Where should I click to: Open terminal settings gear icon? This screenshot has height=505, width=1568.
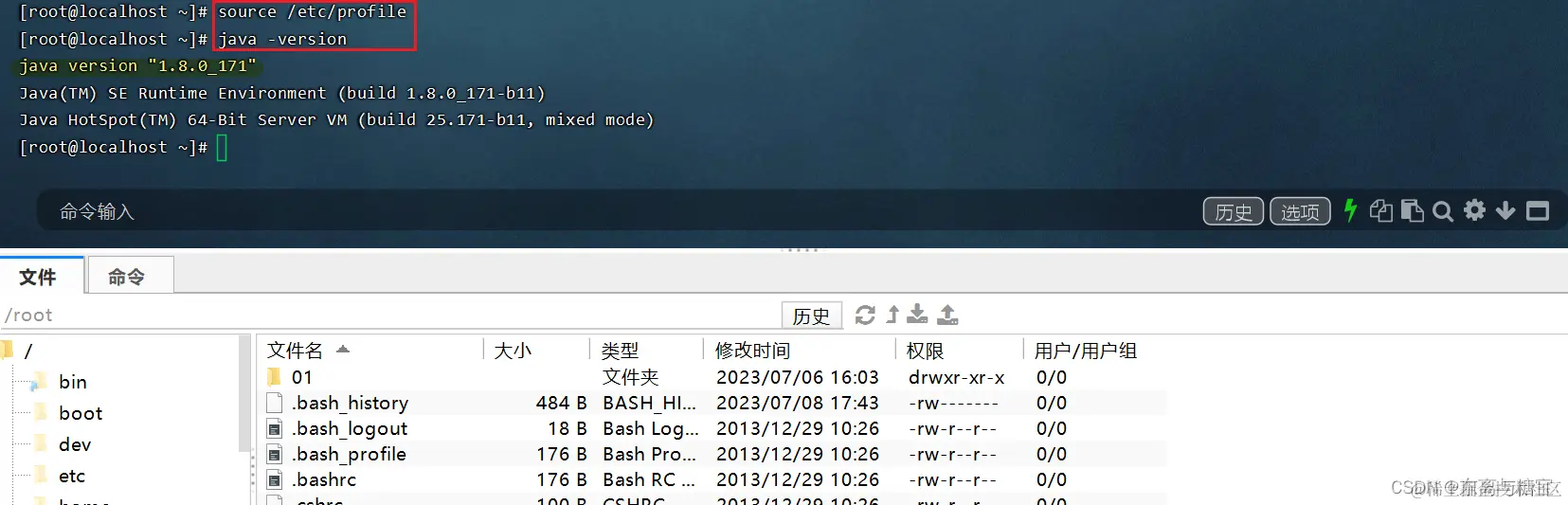tap(1474, 210)
